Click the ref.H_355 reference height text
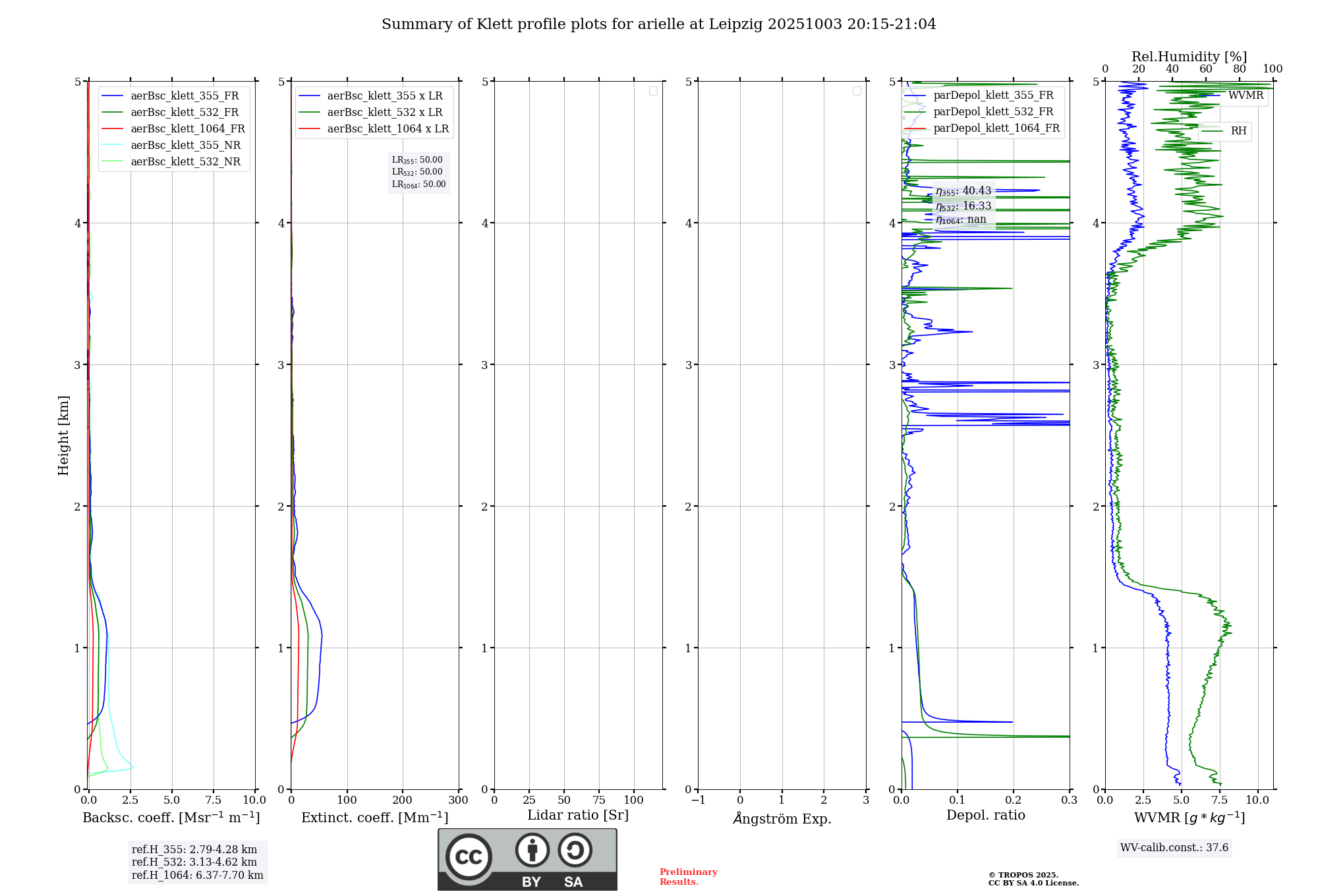Image resolution: width=1318 pixels, height=896 pixels. click(x=194, y=850)
